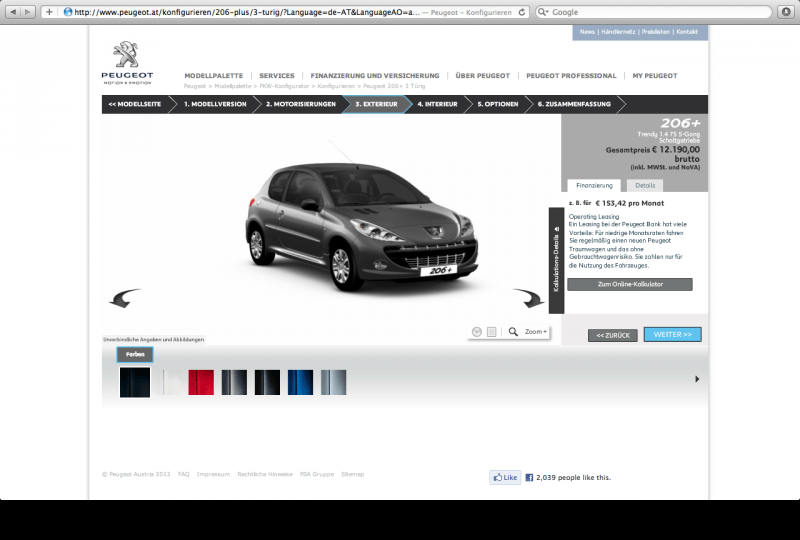The image size is (800, 540).
Task: Reload the page with refresh icon
Action: [521, 12]
